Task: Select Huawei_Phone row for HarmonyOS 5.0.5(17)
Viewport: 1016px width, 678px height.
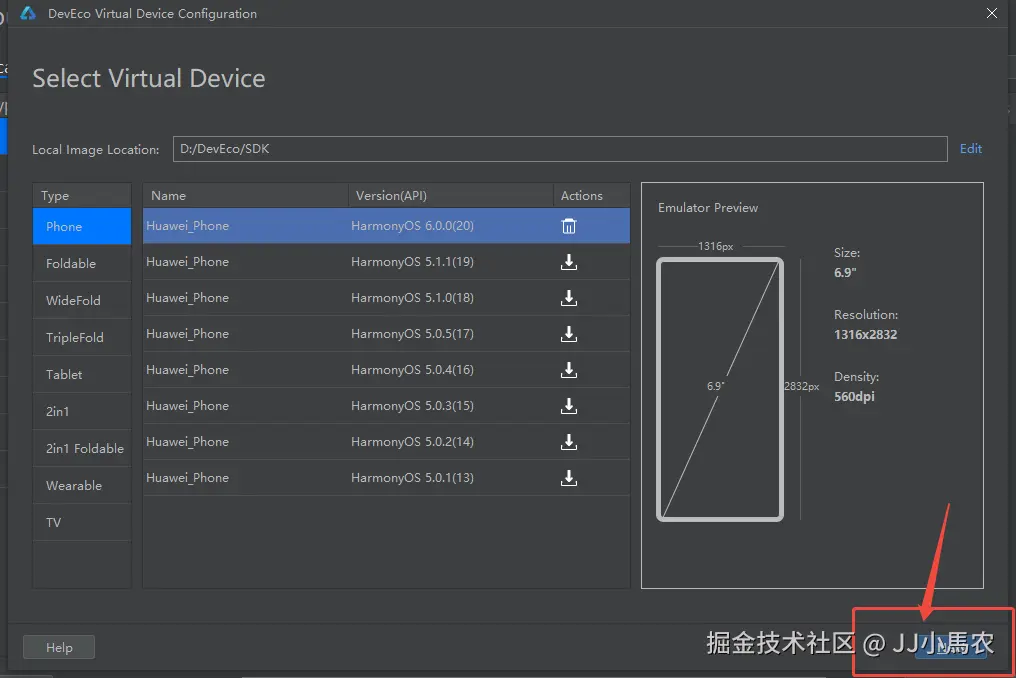Action: 386,334
